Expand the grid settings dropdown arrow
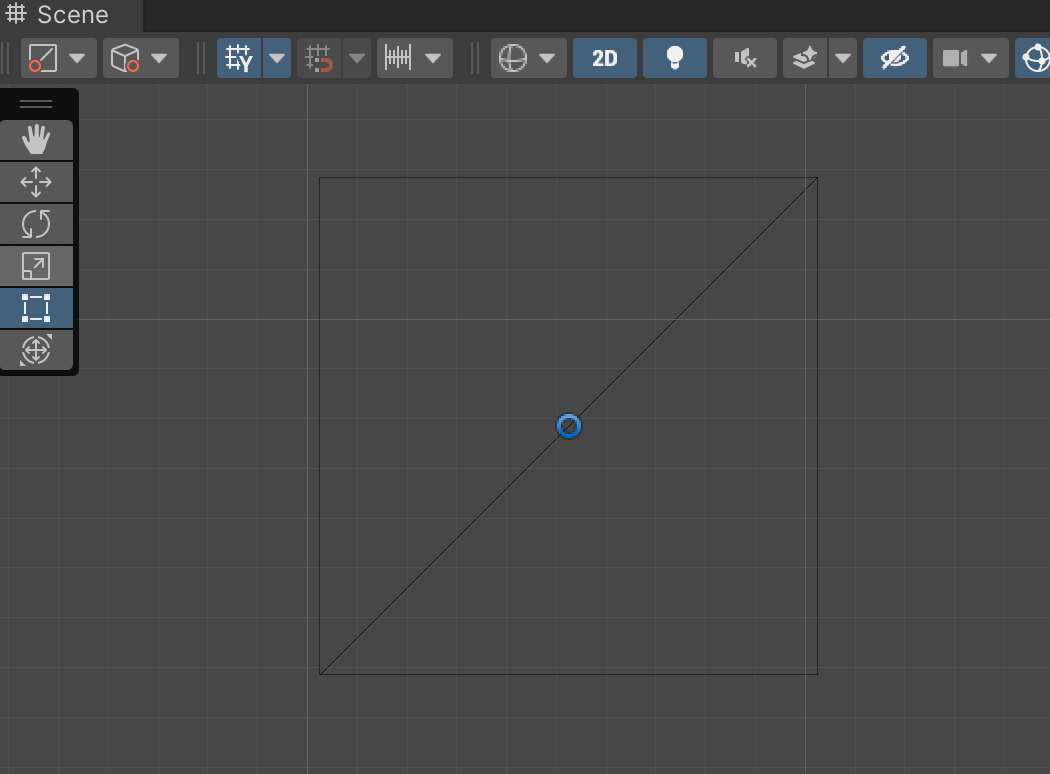1050x774 pixels. click(x=277, y=58)
